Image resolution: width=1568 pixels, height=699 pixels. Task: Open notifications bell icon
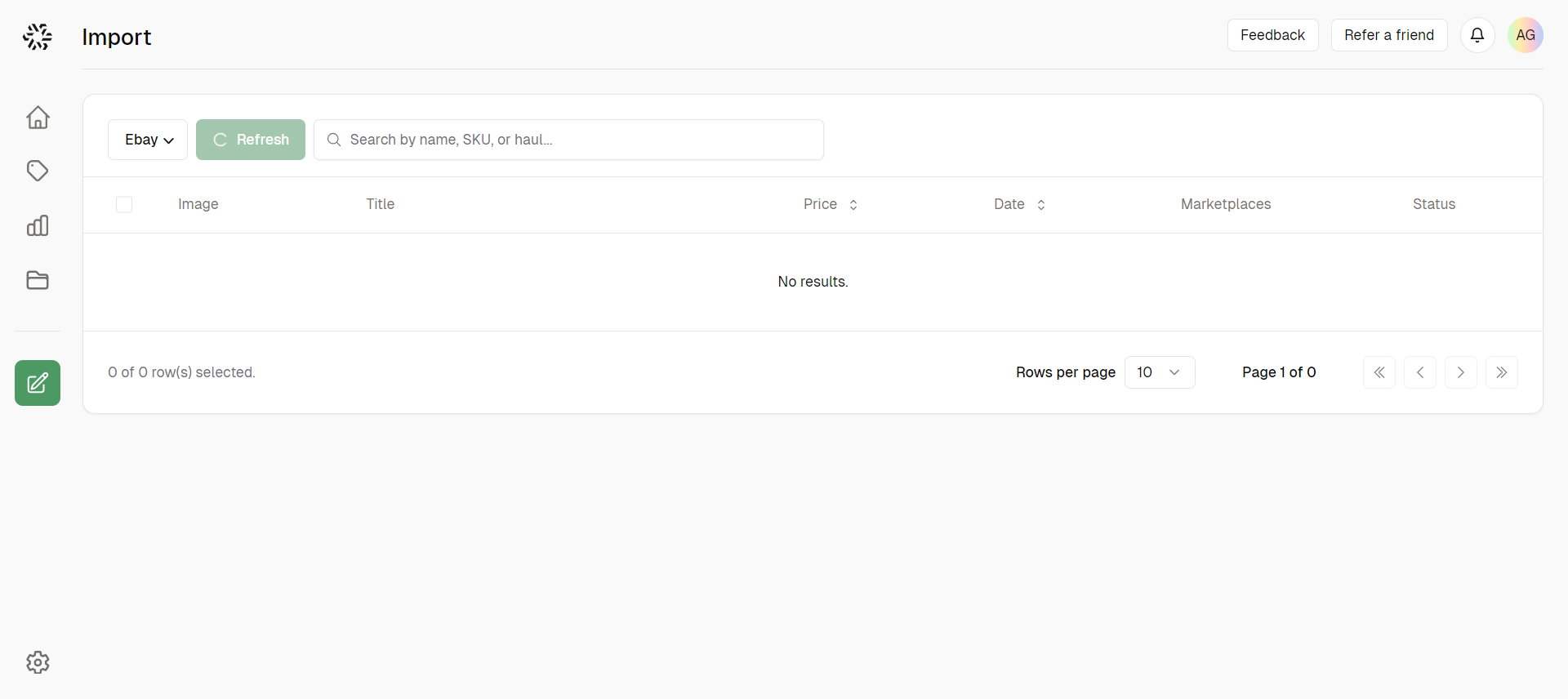point(1477,35)
